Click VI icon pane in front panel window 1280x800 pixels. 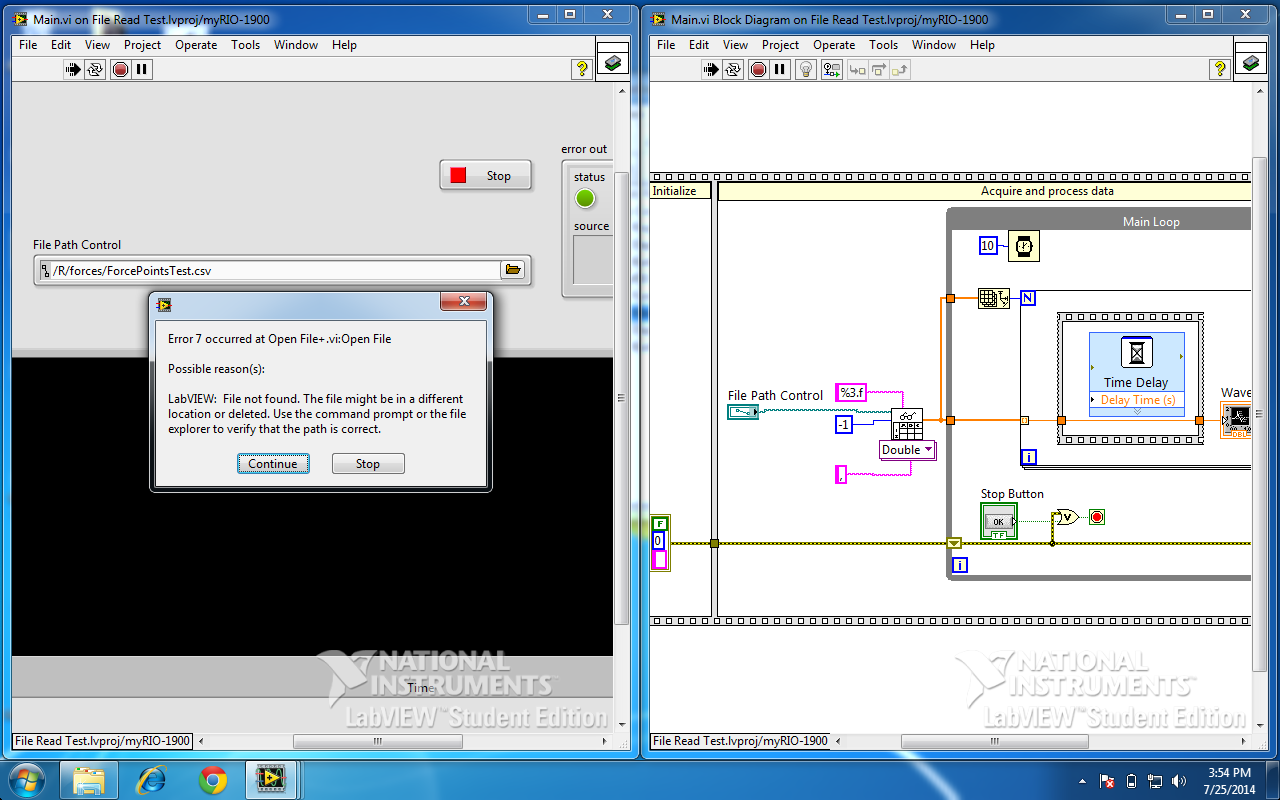click(x=612, y=61)
